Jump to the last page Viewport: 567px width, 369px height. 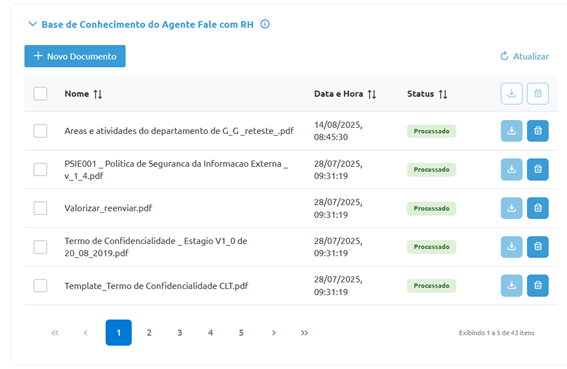[x=304, y=332]
